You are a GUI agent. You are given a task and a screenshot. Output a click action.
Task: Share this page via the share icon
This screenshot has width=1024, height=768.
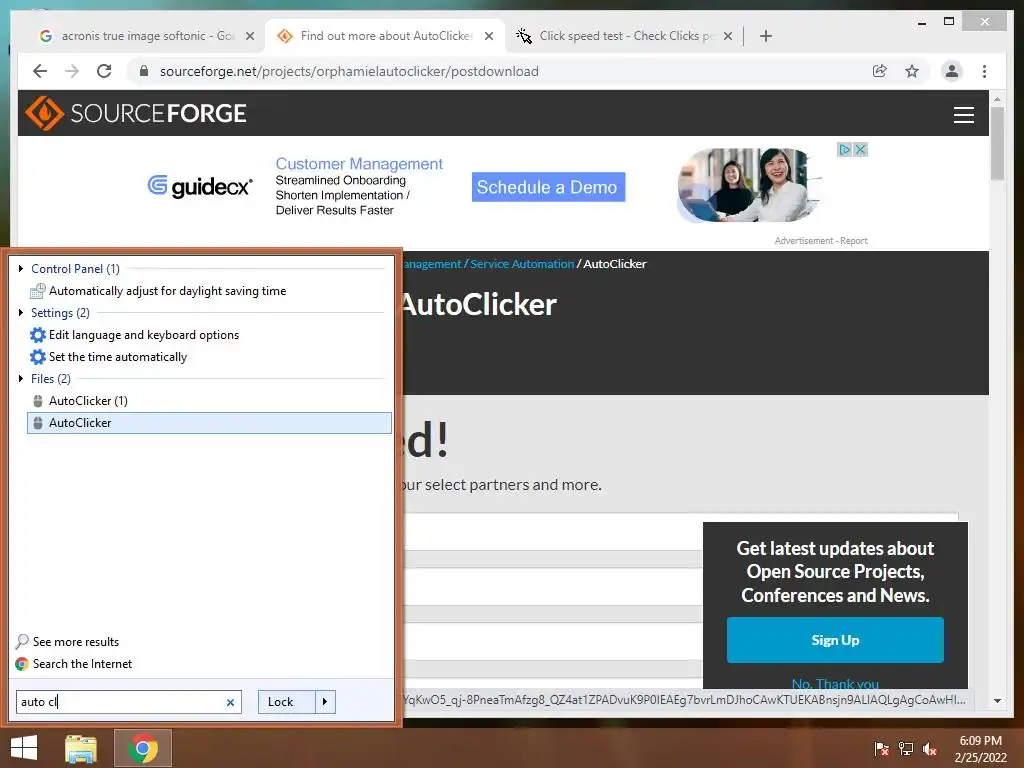880,71
